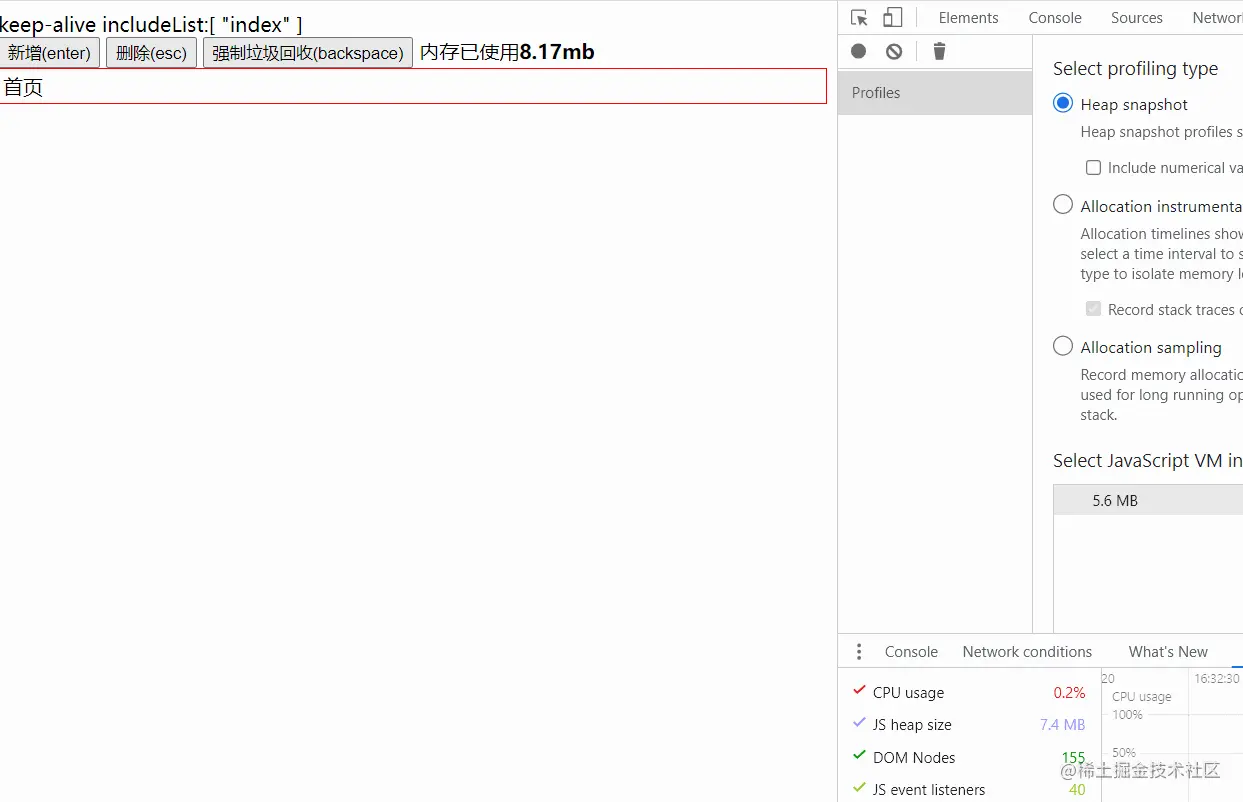Toggle the JS heap size monitor checkbox
Screen dimensions: 1243x802
tap(859, 723)
